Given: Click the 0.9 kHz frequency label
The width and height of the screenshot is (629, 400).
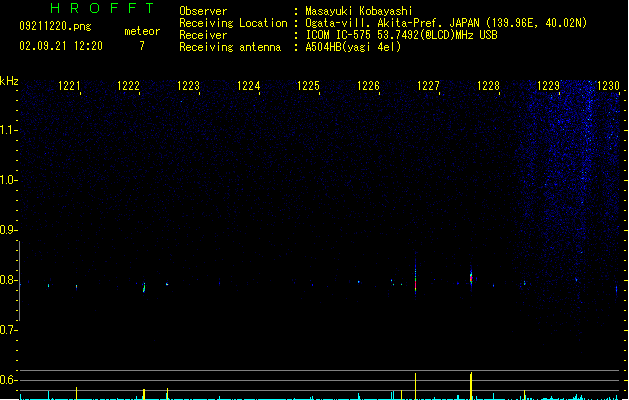Looking at the screenshot, I should click(8, 230).
